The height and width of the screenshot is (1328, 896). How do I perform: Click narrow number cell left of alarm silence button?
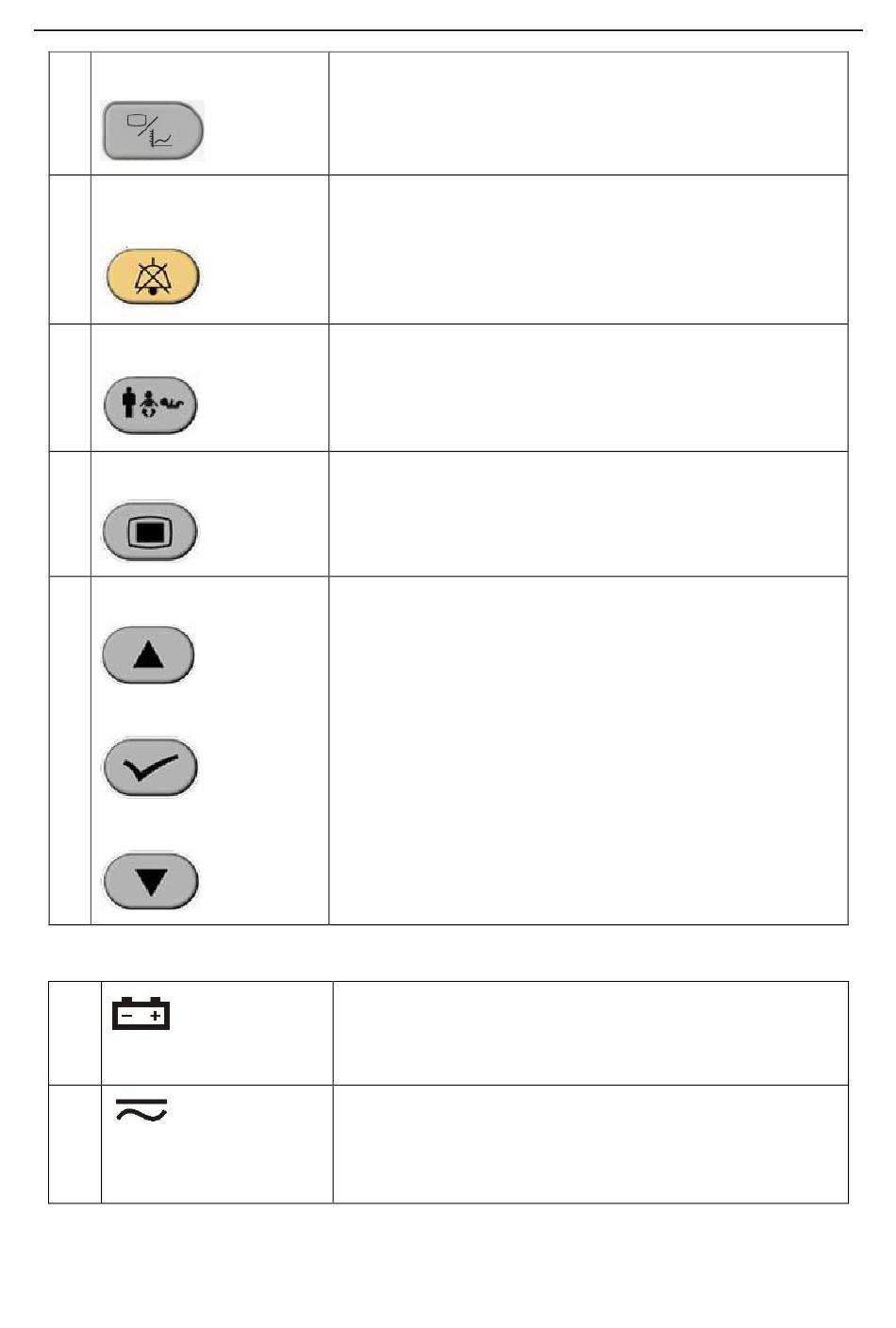[70, 249]
